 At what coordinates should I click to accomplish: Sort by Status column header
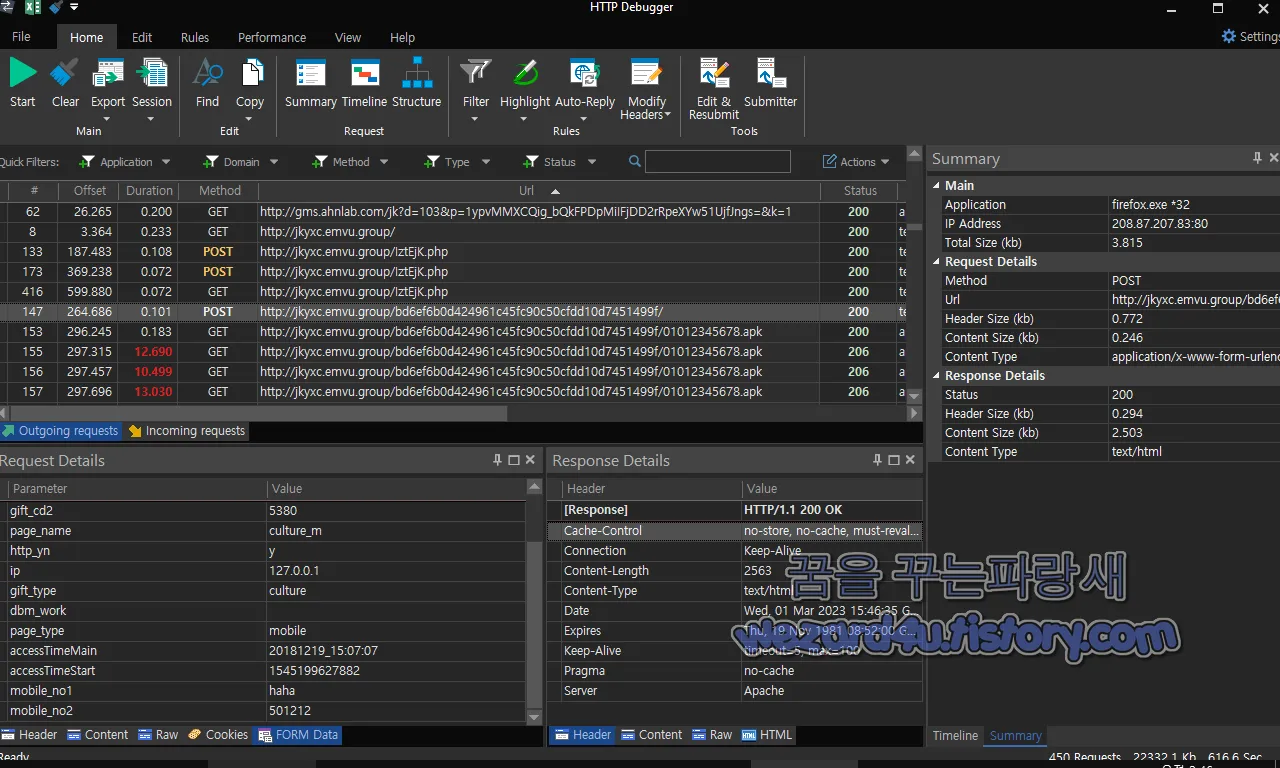pyautogui.click(x=859, y=190)
